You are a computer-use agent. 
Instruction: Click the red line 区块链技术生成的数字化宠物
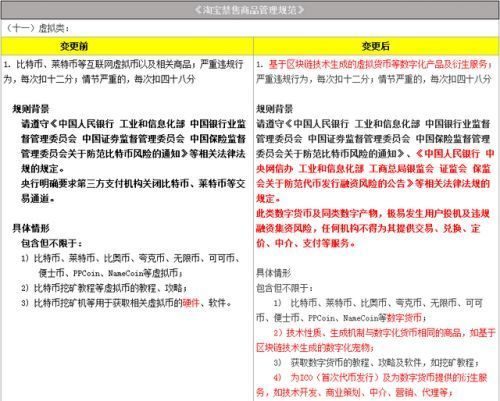tap(315, 348)
